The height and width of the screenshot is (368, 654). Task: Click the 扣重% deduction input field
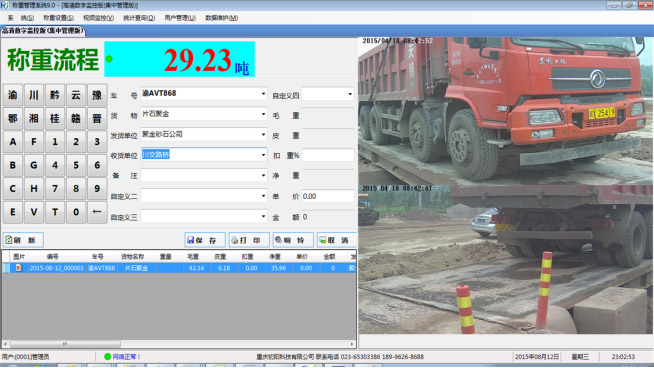click(x=328, y=155)
